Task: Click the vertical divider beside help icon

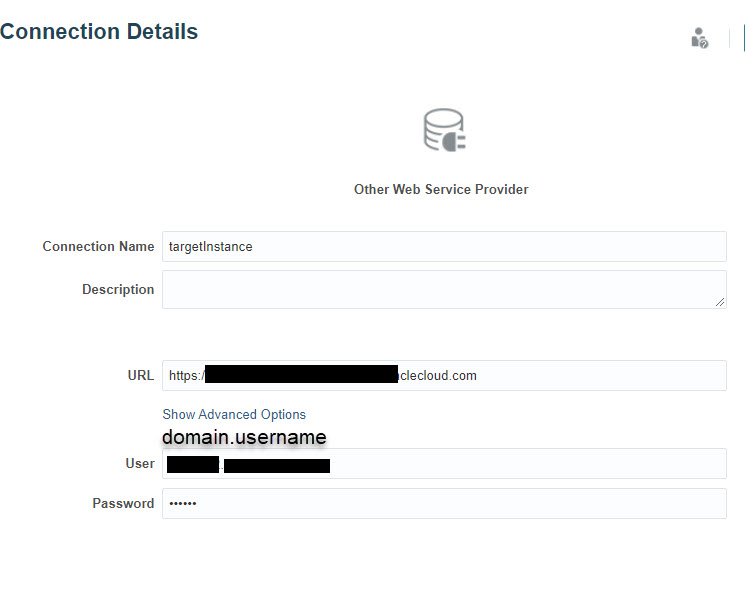Action: click(729, 38)
